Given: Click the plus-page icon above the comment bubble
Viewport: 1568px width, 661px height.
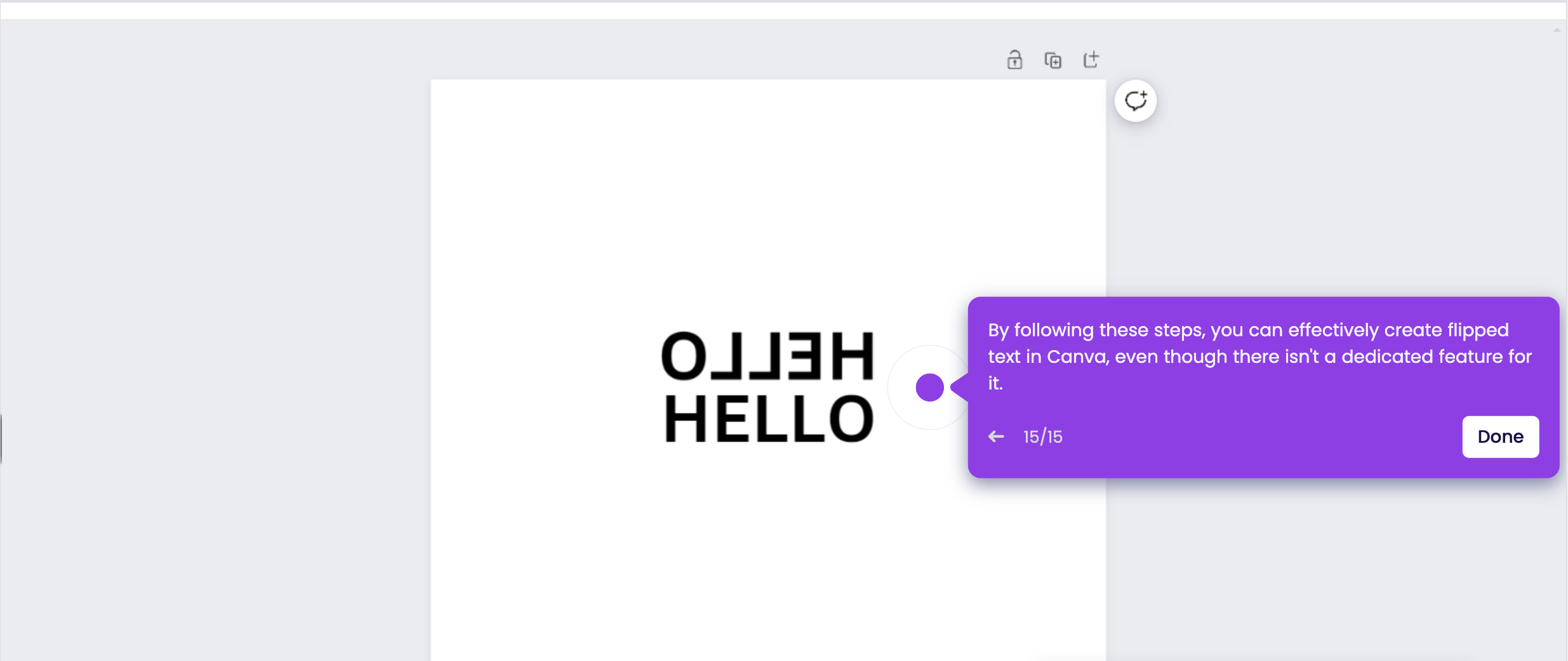Looking at the screenshot, I should click(x=1091, y=60).
